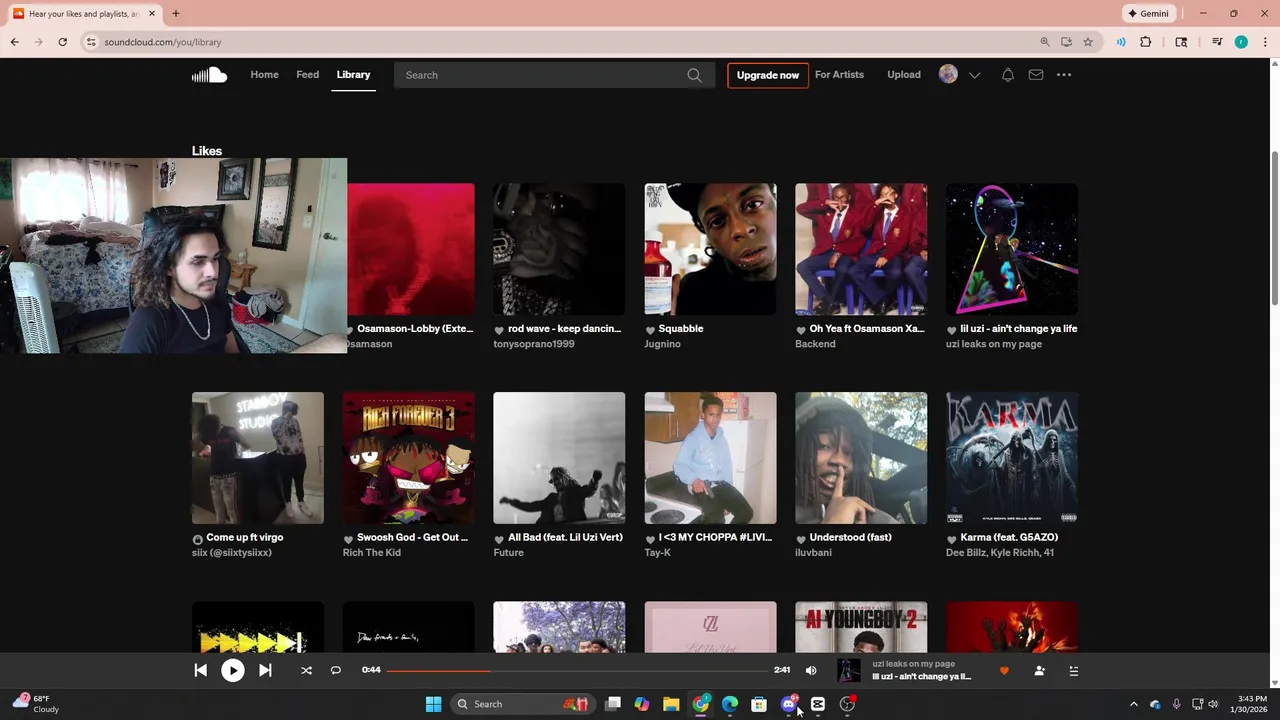The width and height of the screenshot is (1280, 720).
Task: Go to the Feed tab
Action: (307, 75)
